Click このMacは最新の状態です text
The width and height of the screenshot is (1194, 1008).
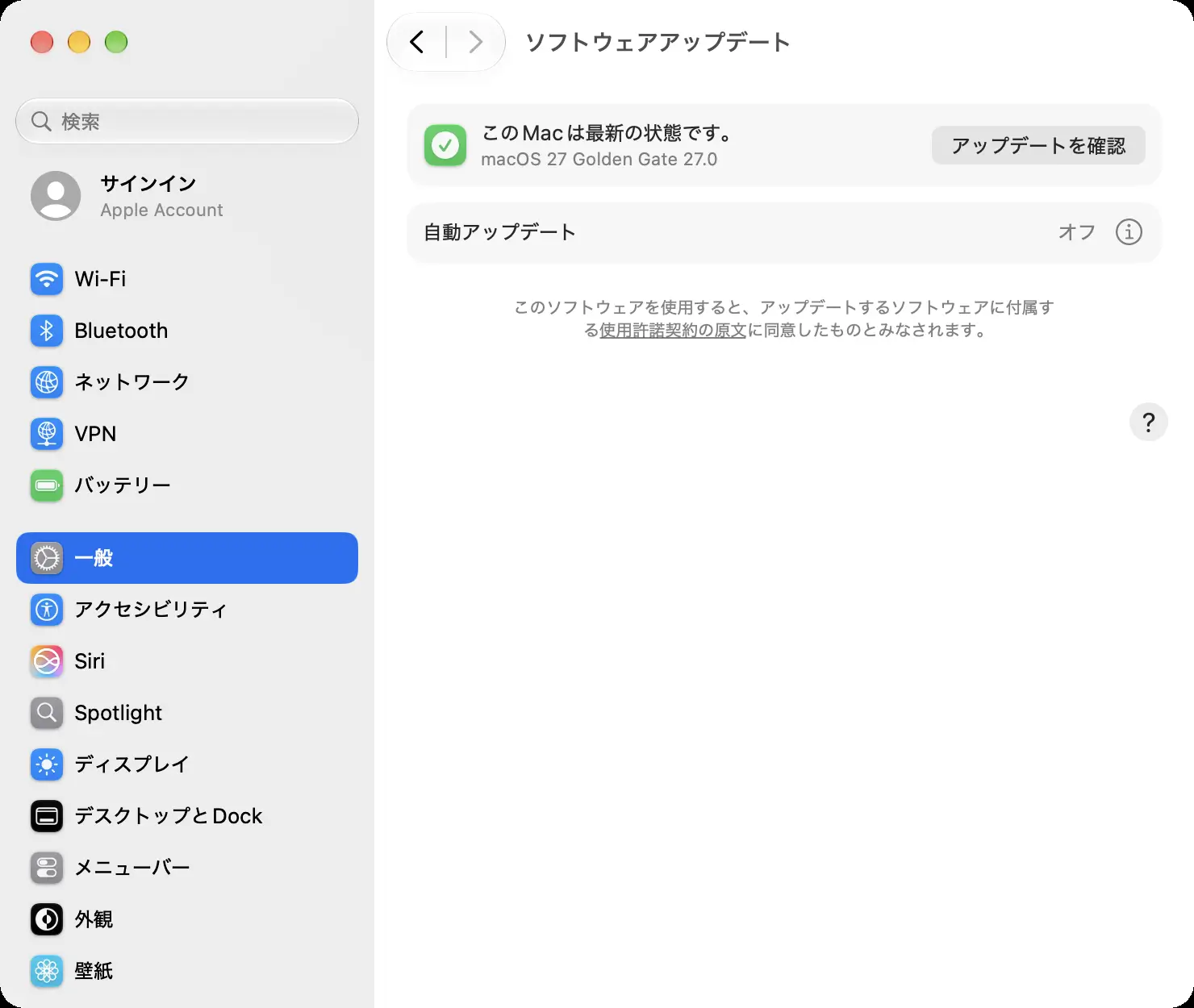[607, 133]
